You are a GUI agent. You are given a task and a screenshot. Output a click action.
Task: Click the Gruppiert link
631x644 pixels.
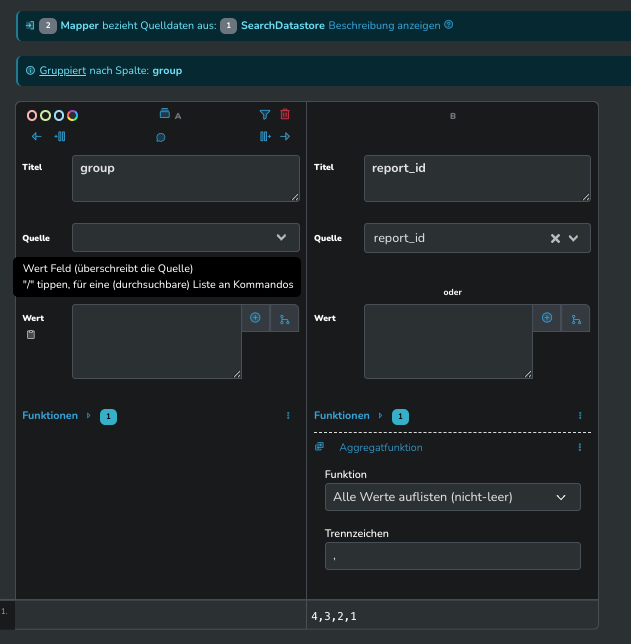point(62,71)
